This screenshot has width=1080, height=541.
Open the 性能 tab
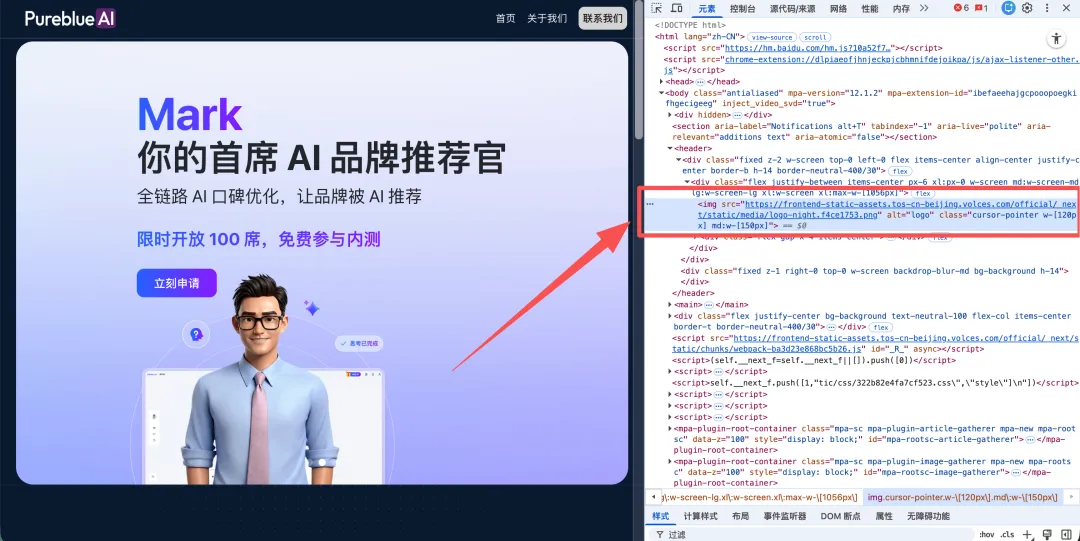click(870, 9)
